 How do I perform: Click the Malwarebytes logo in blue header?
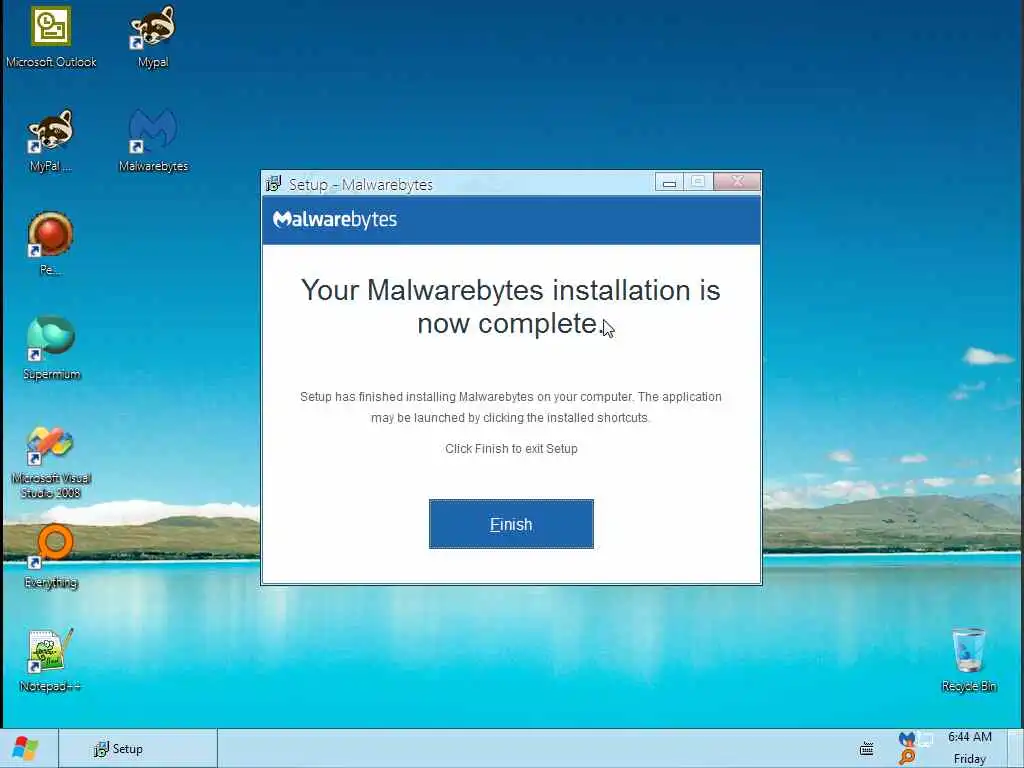click(x=335, y=219)
